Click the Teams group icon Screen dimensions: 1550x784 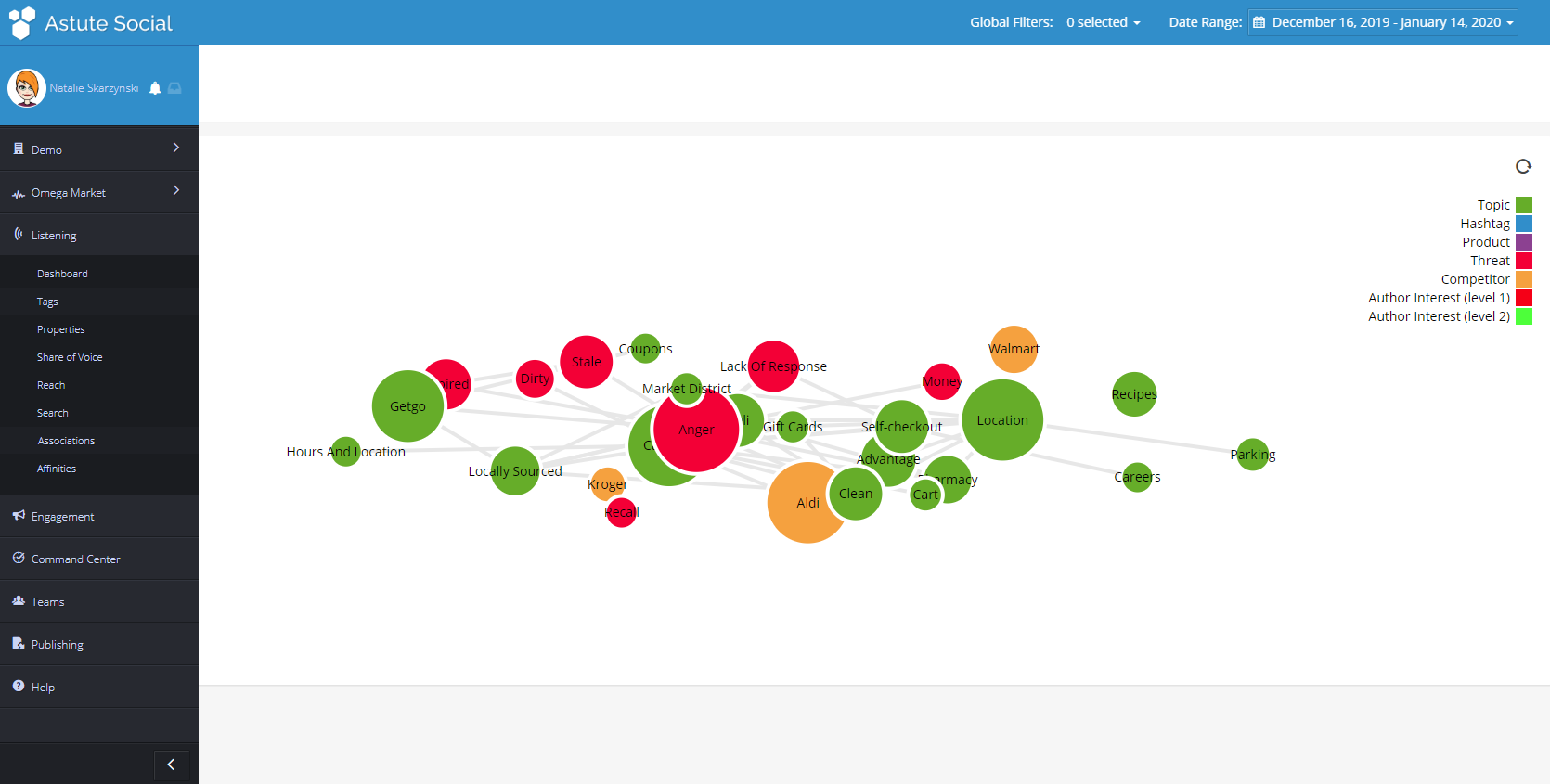[19, 601]
